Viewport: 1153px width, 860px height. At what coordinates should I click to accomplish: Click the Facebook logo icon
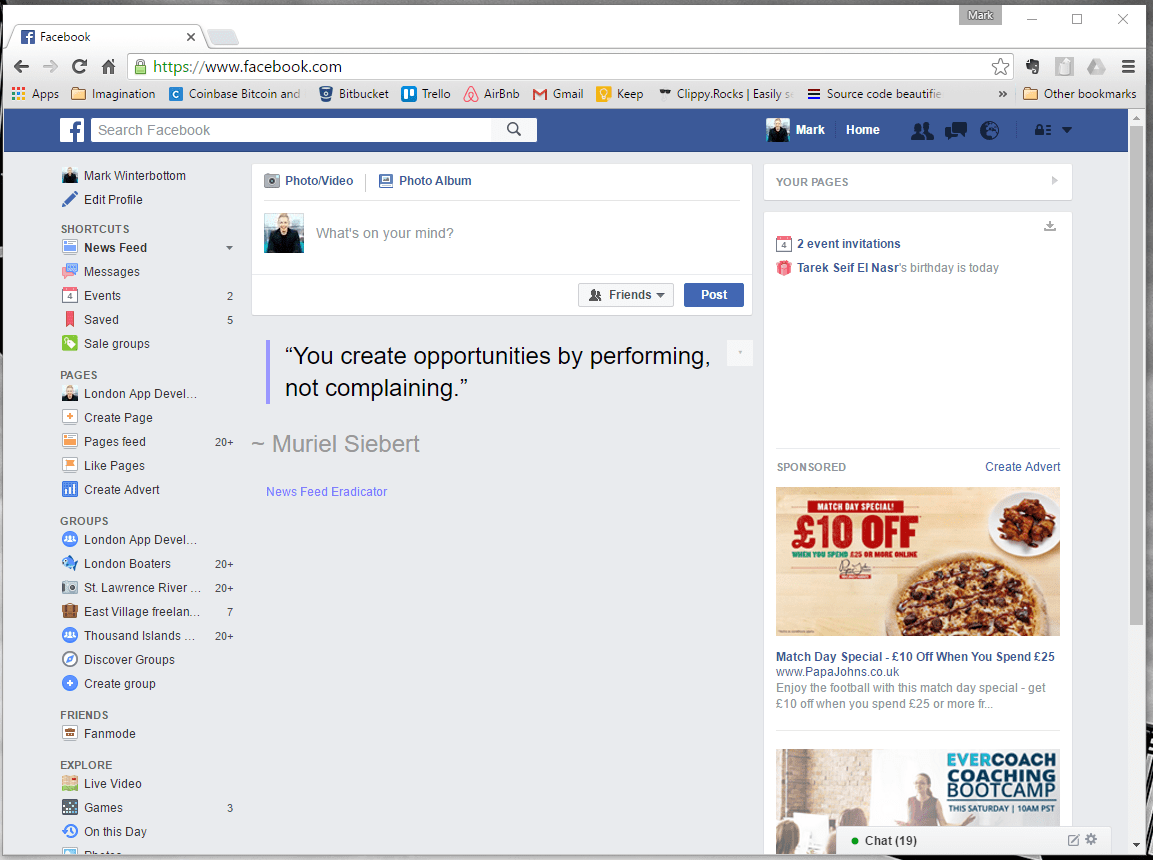click(72, 130)
